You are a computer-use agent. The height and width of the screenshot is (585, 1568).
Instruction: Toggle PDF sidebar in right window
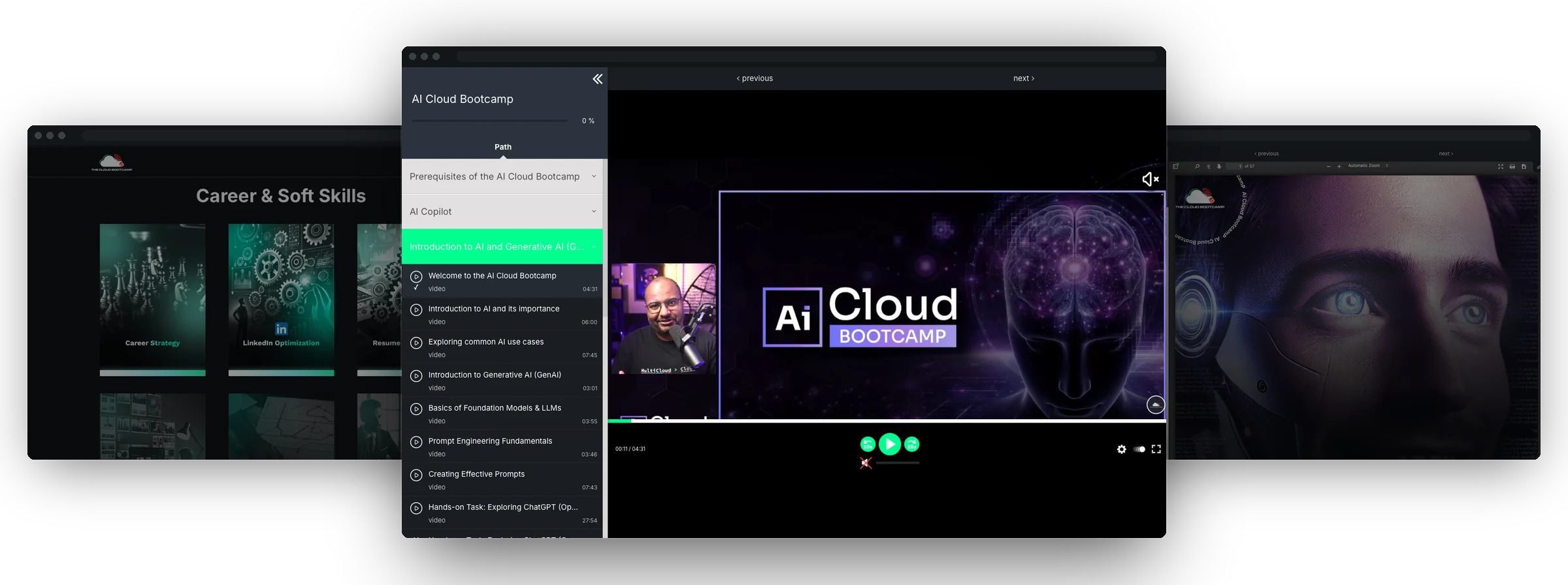tap(1175, 166)
